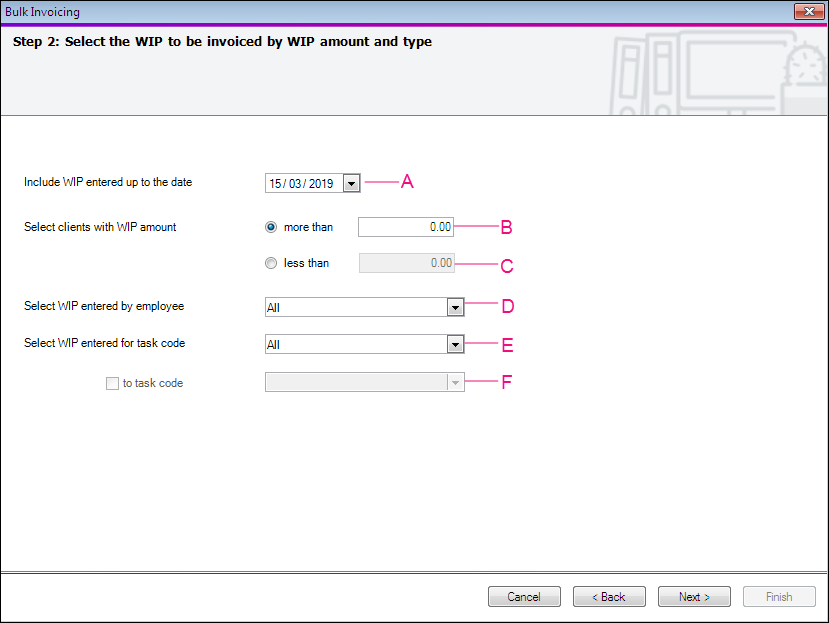
Task: Expand the employee dropdown arrow
Action: click(456, 308)
